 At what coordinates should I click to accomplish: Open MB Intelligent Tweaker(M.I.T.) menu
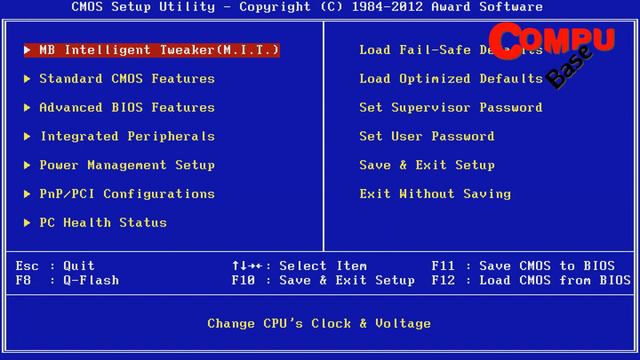point(152,50)
